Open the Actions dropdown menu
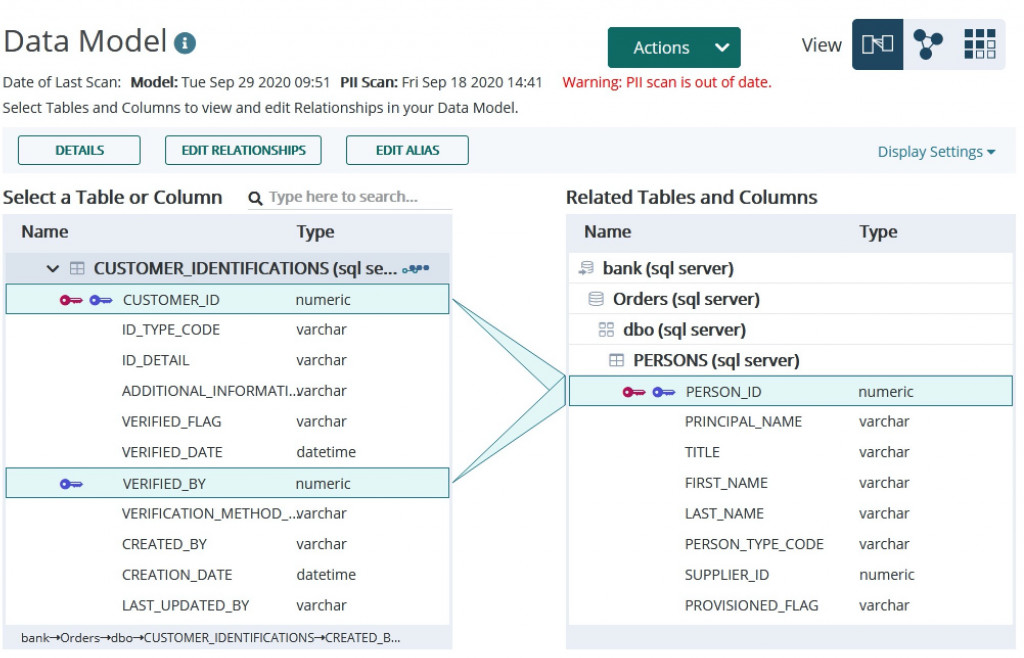The height and width of the screenshot is (658, 1024). coord(674,48)
